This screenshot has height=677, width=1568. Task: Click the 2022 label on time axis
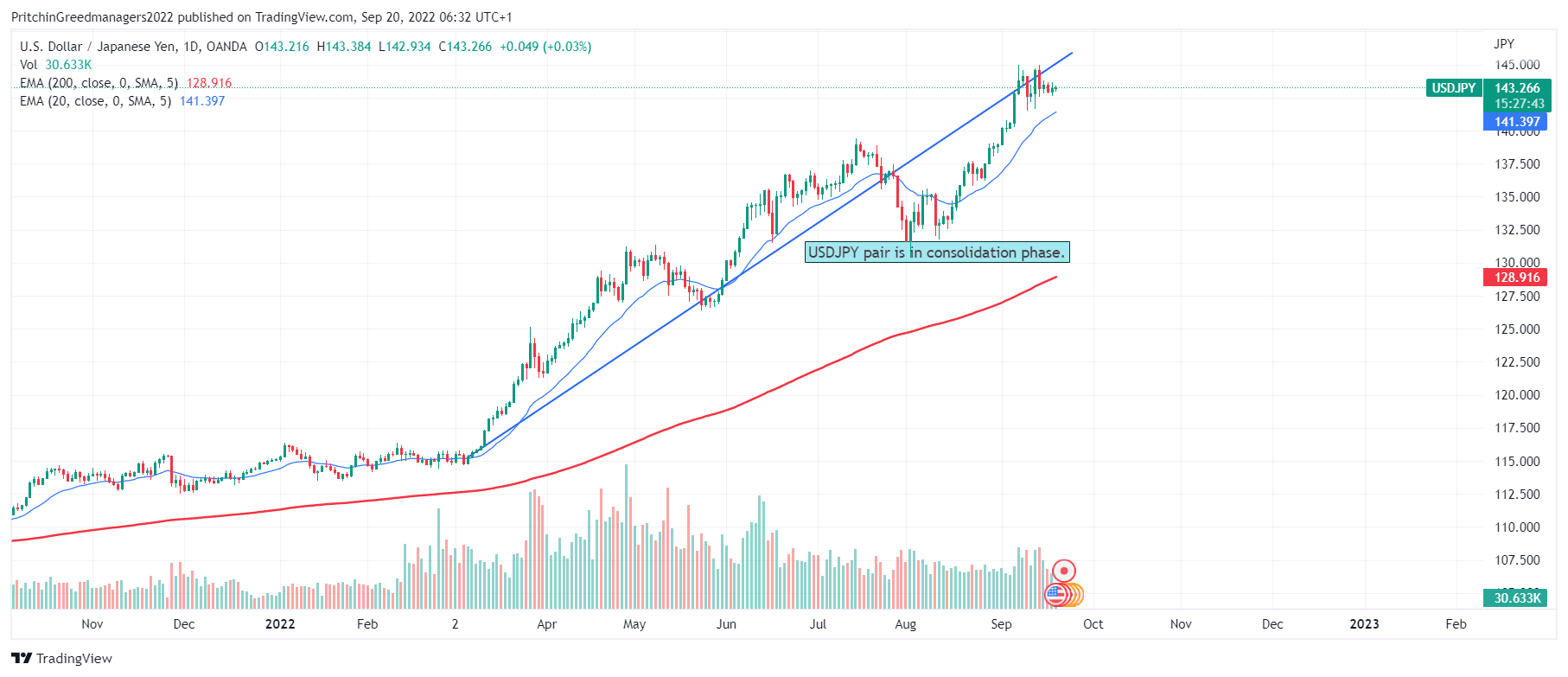(279, 624)
